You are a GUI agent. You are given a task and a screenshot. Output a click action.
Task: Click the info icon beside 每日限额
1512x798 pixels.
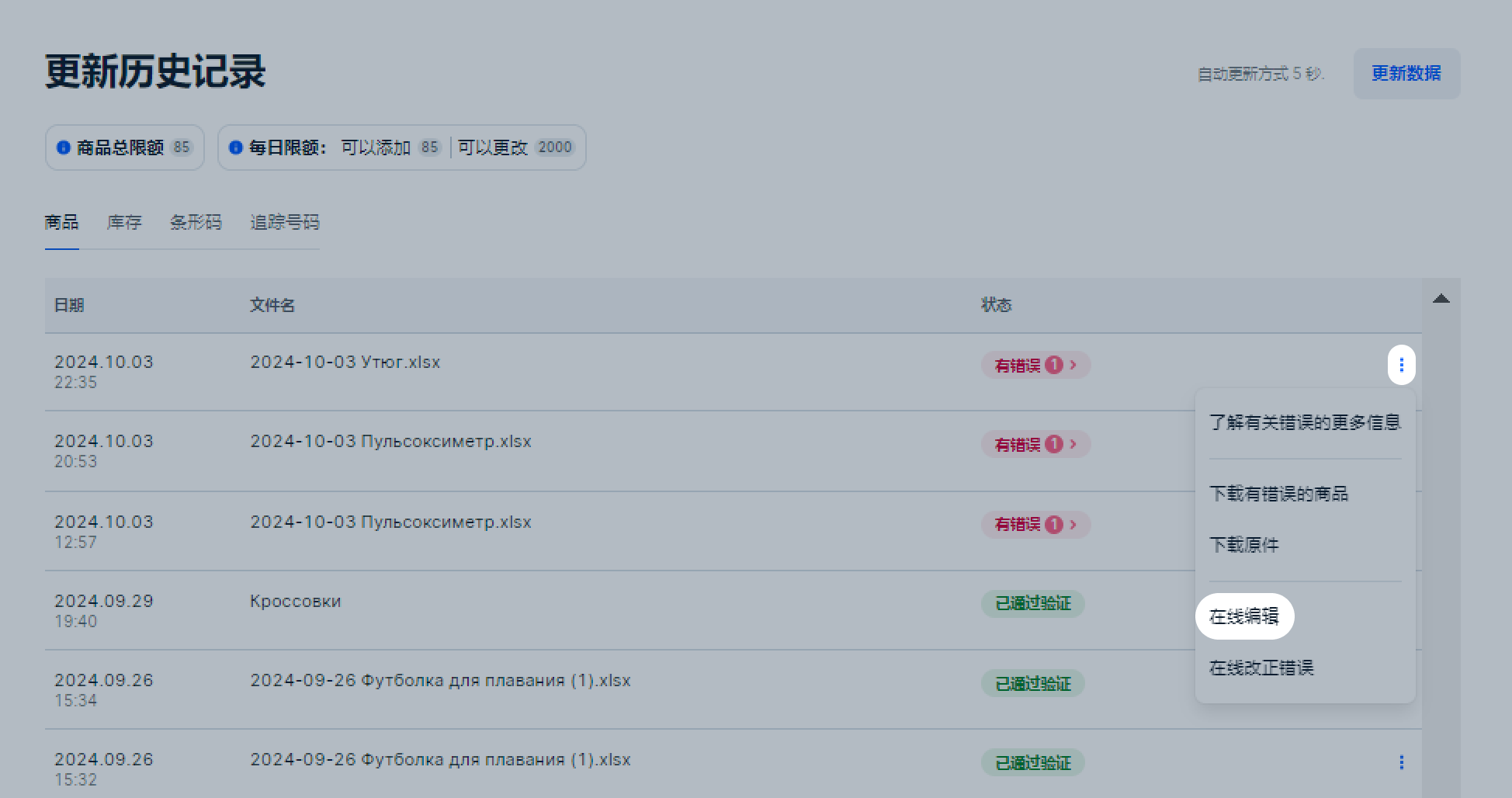[235, 147]
